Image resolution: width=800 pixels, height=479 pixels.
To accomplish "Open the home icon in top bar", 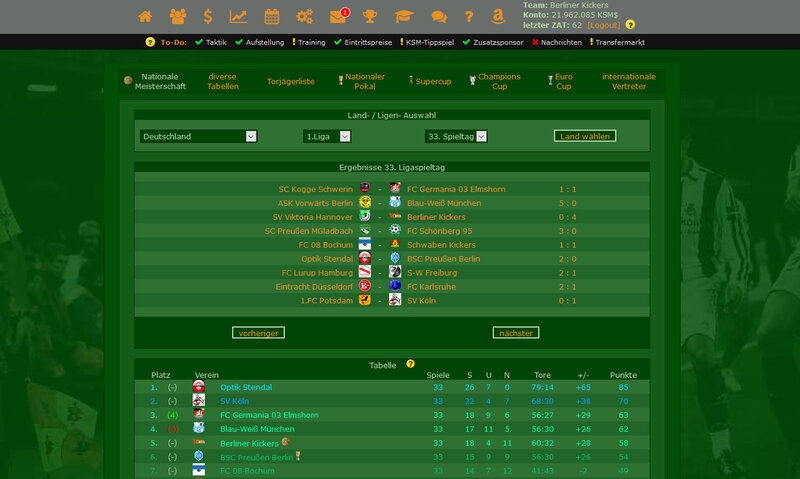I will [145, 17].
